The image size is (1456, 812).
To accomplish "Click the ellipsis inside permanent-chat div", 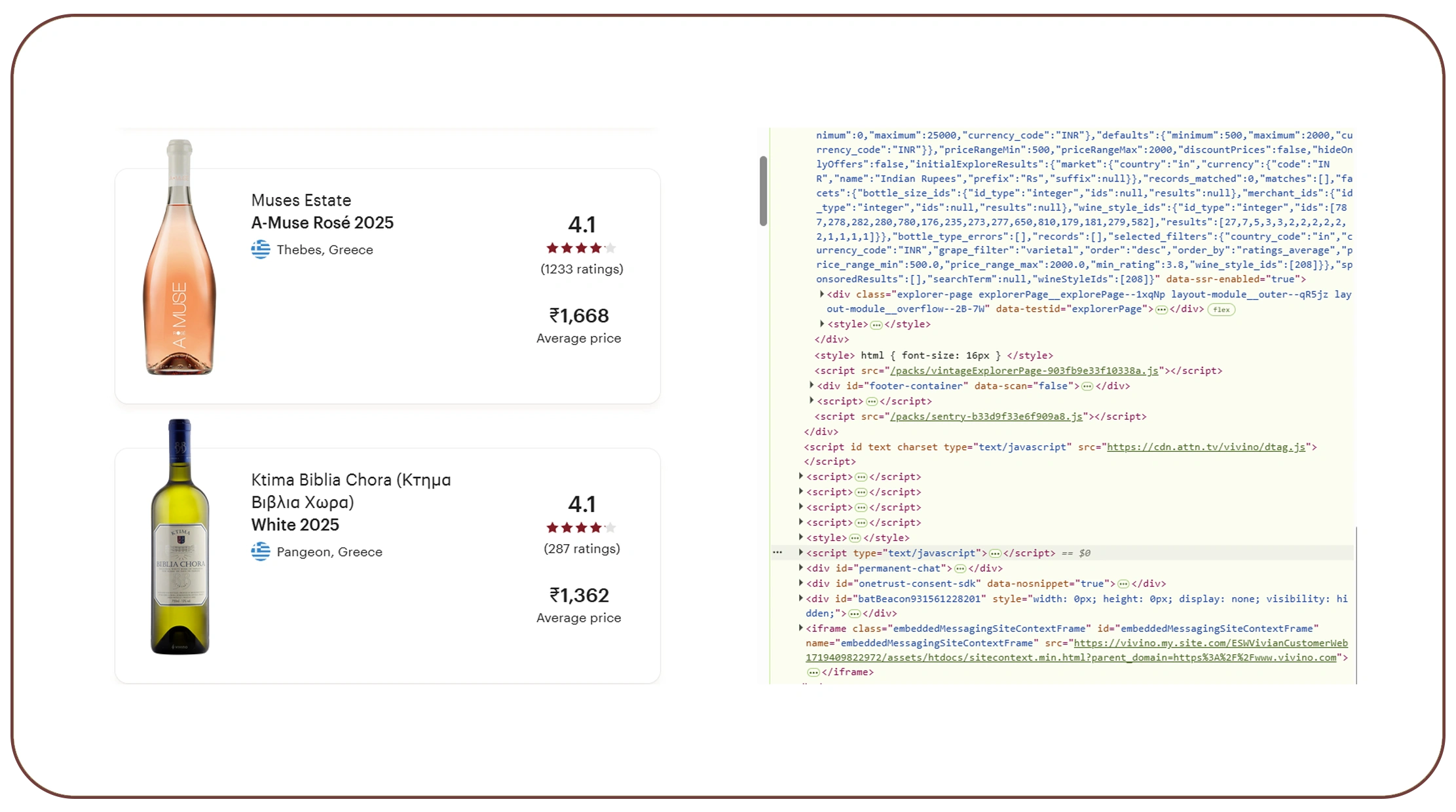I will [x=960, y=568].
